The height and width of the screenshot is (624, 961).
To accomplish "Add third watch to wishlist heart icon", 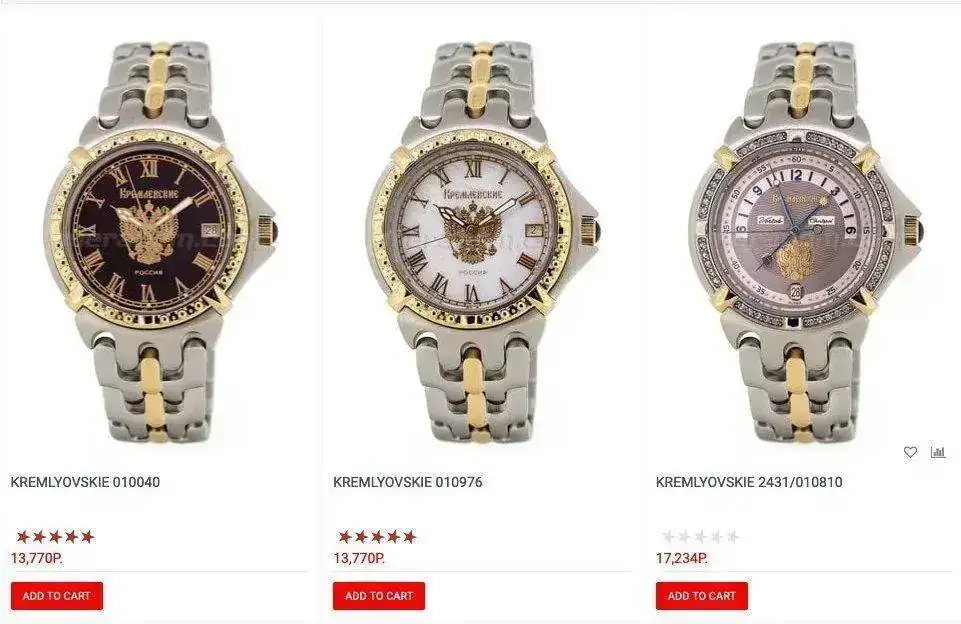I will point(910,452).
